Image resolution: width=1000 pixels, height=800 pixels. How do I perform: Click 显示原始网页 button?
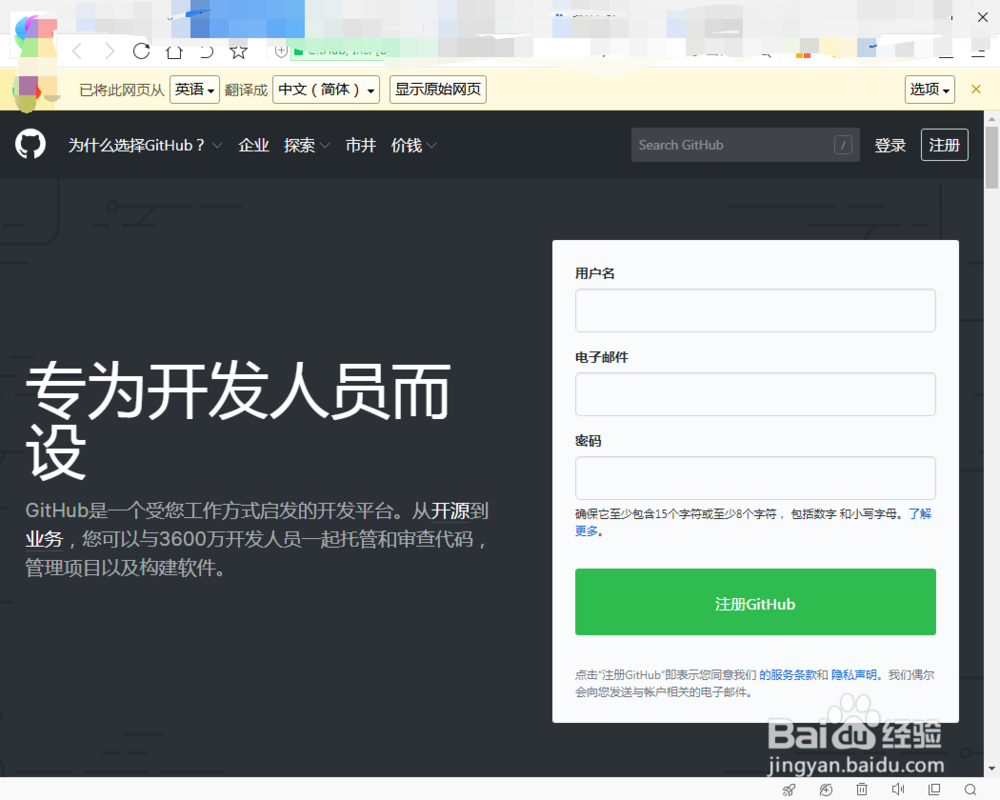point(438,89)
